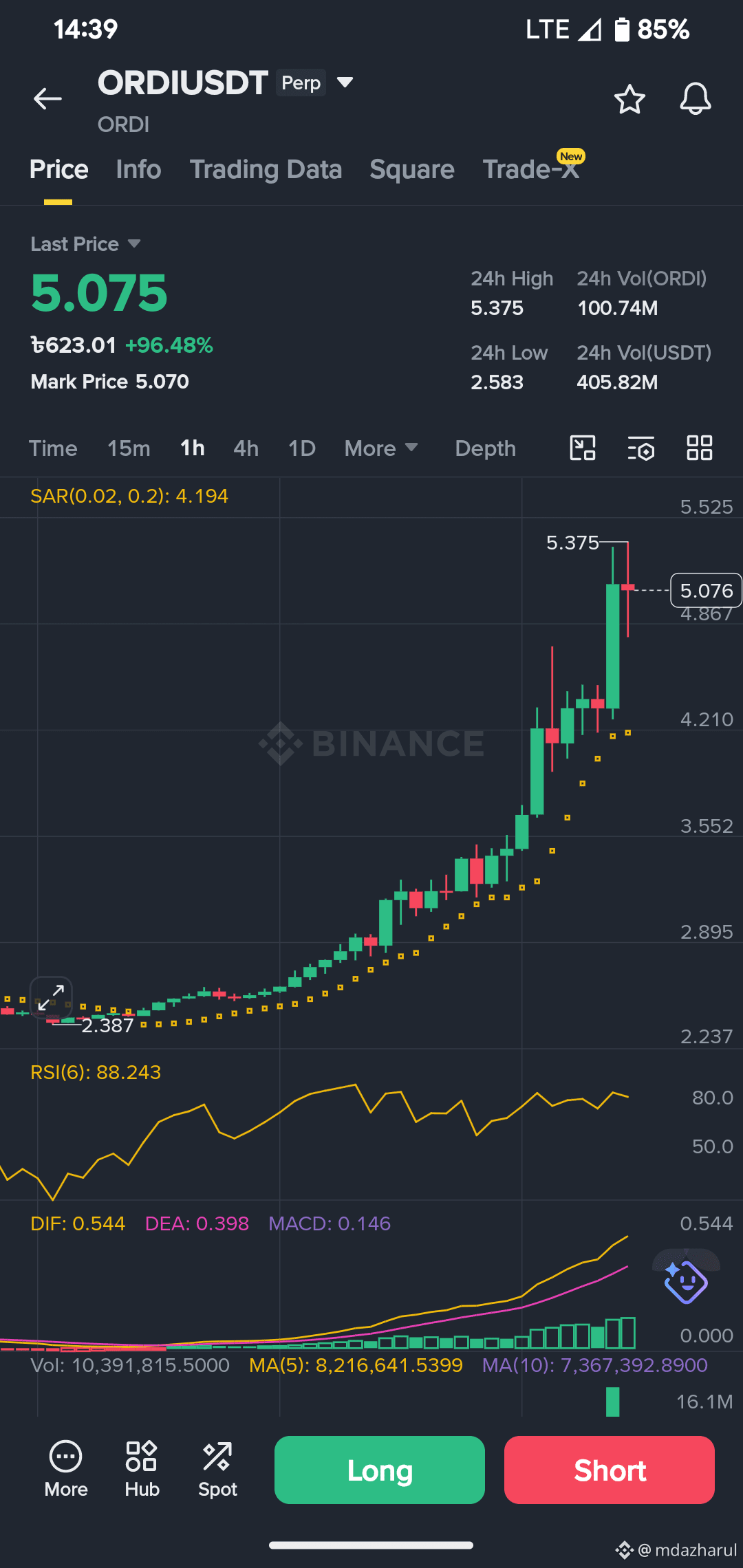
Task: Tap the back arrow icon
Action: [x=47, y=99]
